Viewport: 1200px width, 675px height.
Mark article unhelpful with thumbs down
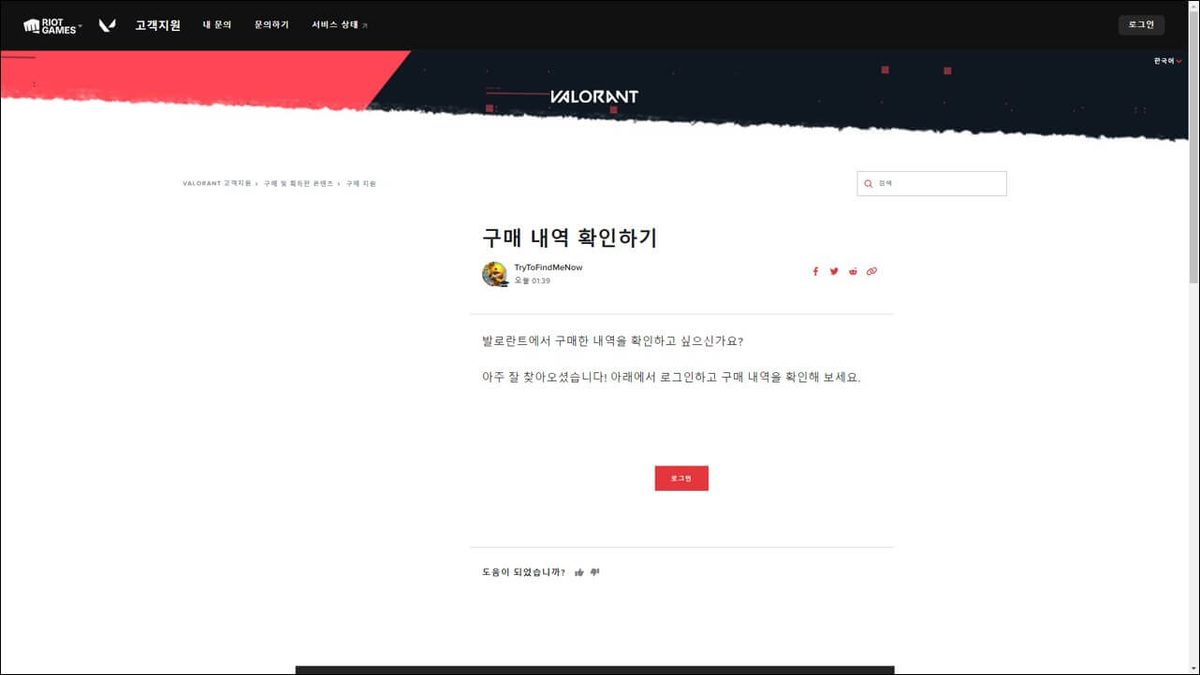[x=595, y=573]
